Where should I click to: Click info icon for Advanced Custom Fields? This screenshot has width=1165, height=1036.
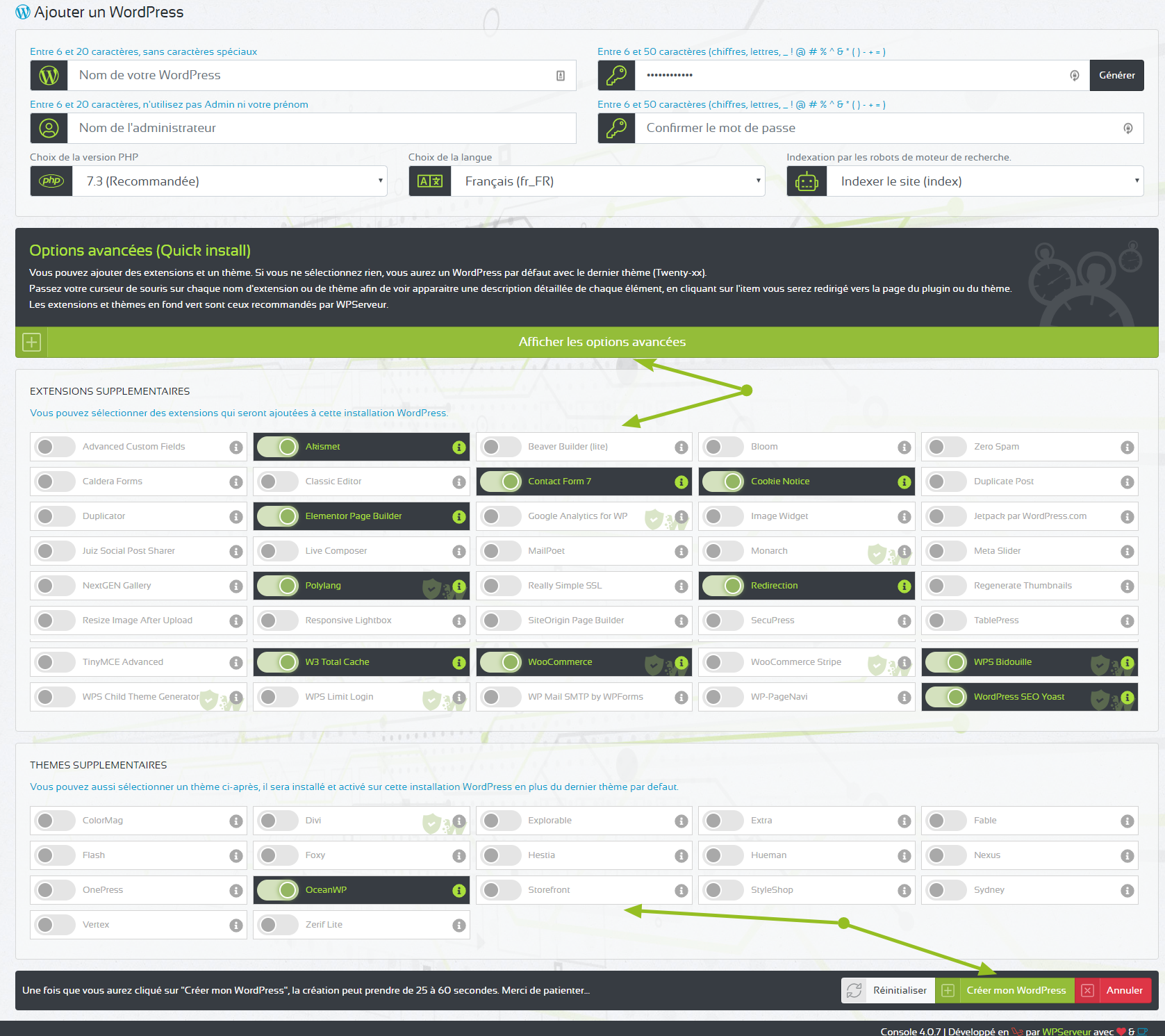click(236, 447)
